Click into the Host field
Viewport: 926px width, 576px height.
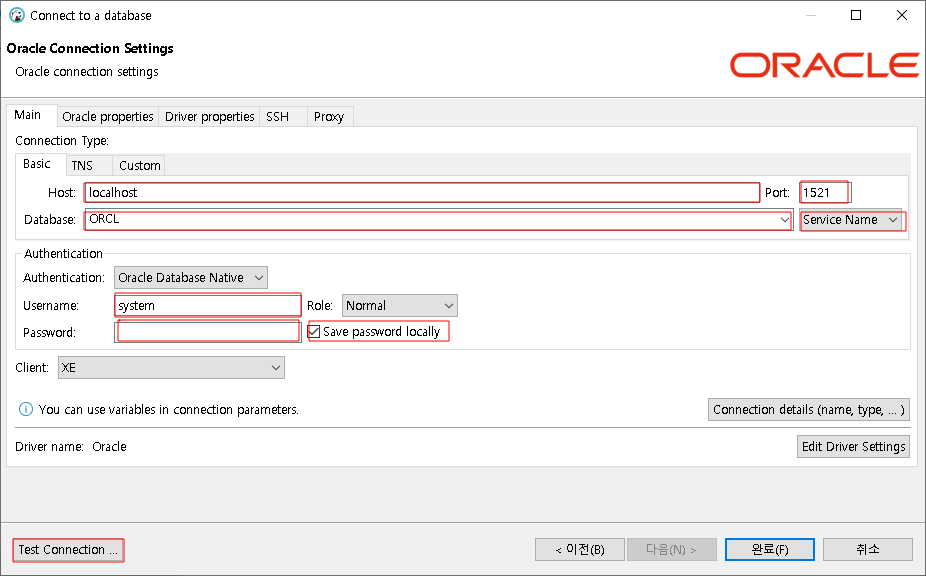(422, 193)
